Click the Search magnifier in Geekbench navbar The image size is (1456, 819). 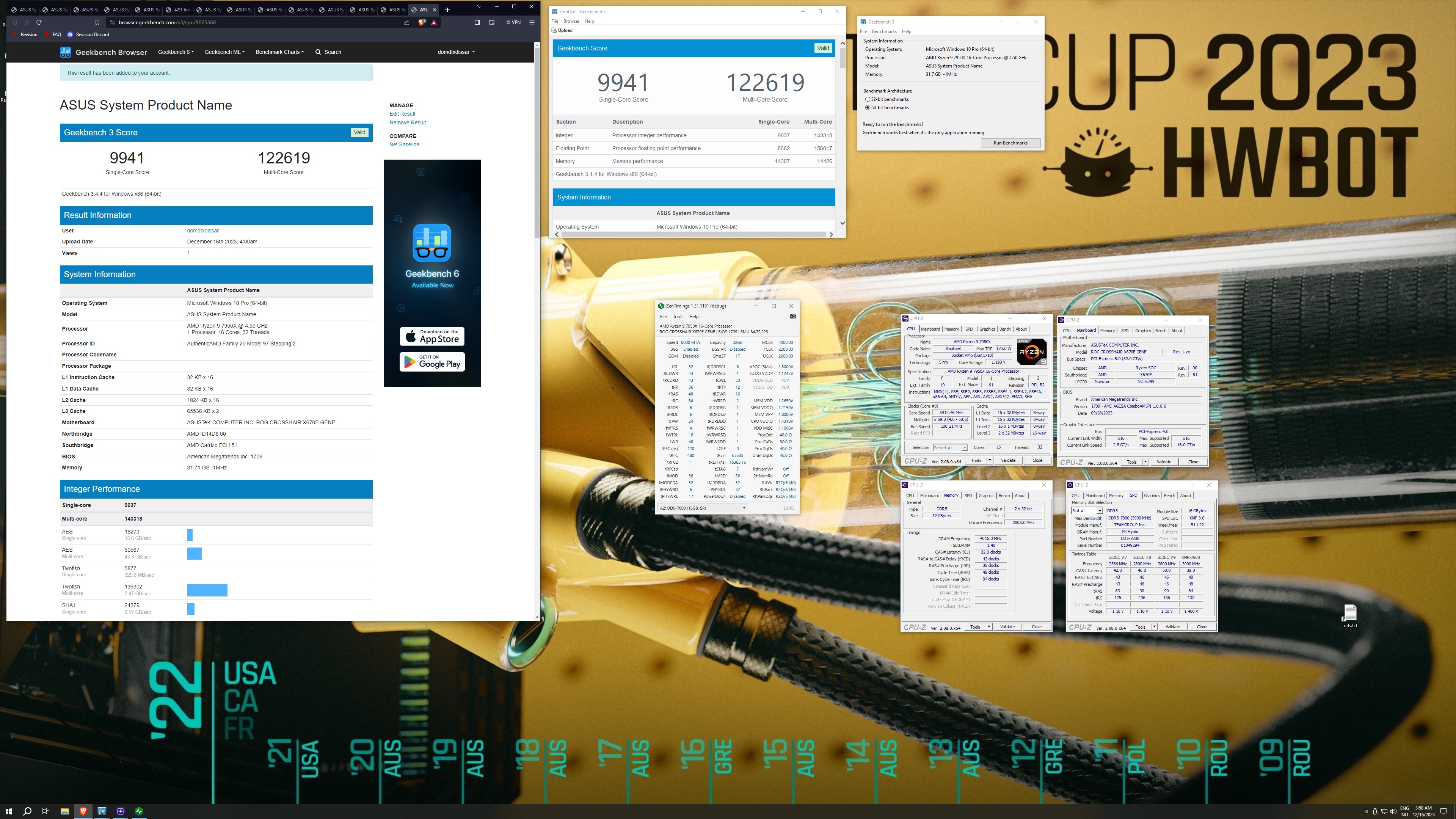pos(318,52)
